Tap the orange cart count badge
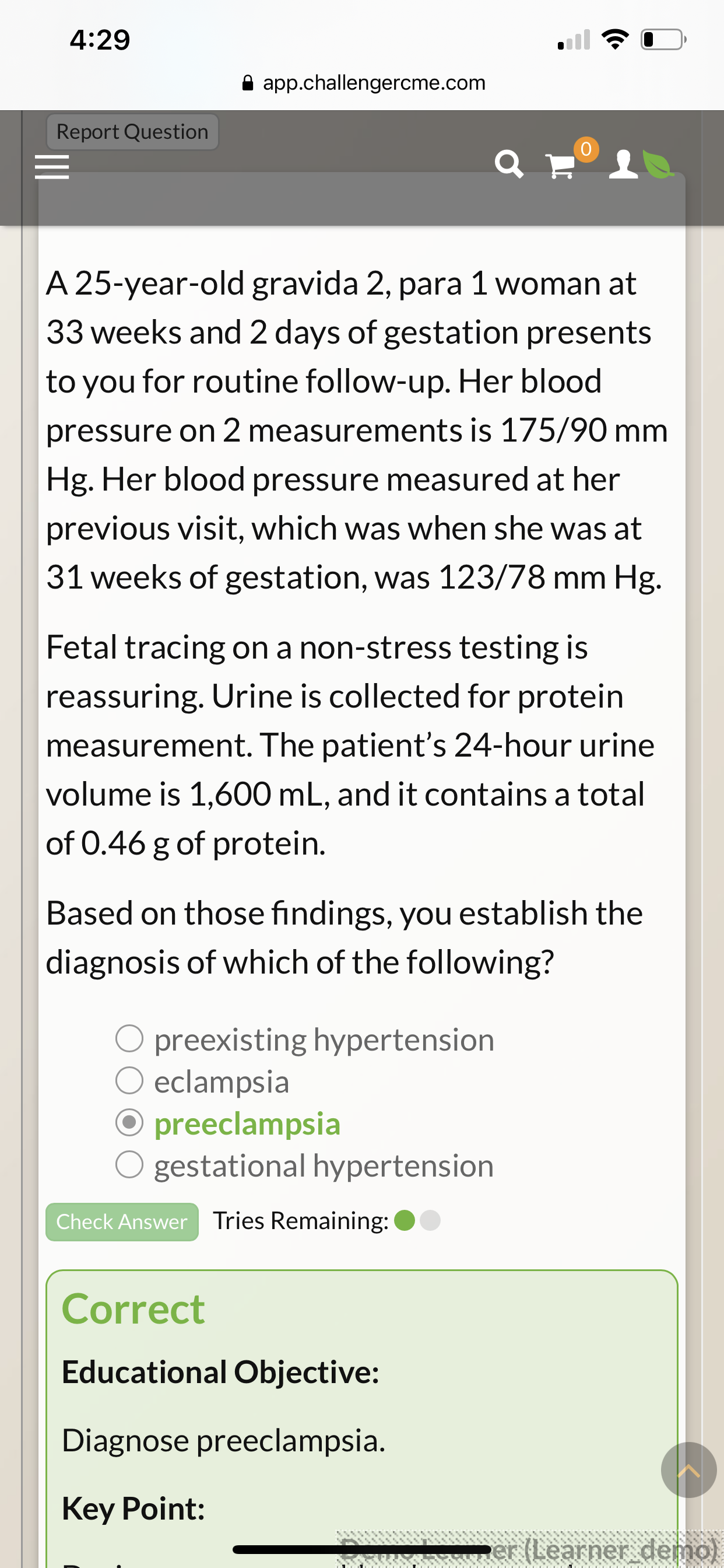This screenshot has width=724, height=1568. point(586,149)
